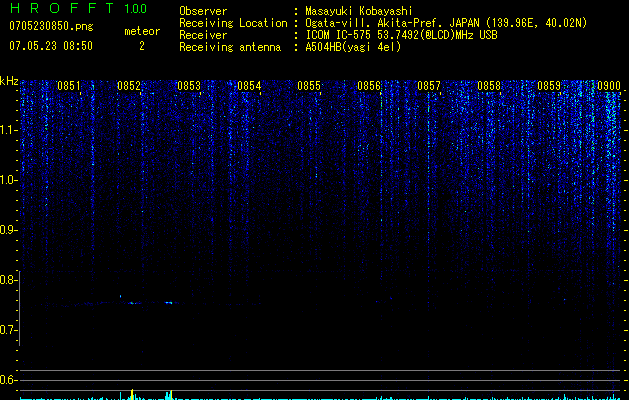
Task: Click the 0858 time marker
Action: tap(489, 86)
